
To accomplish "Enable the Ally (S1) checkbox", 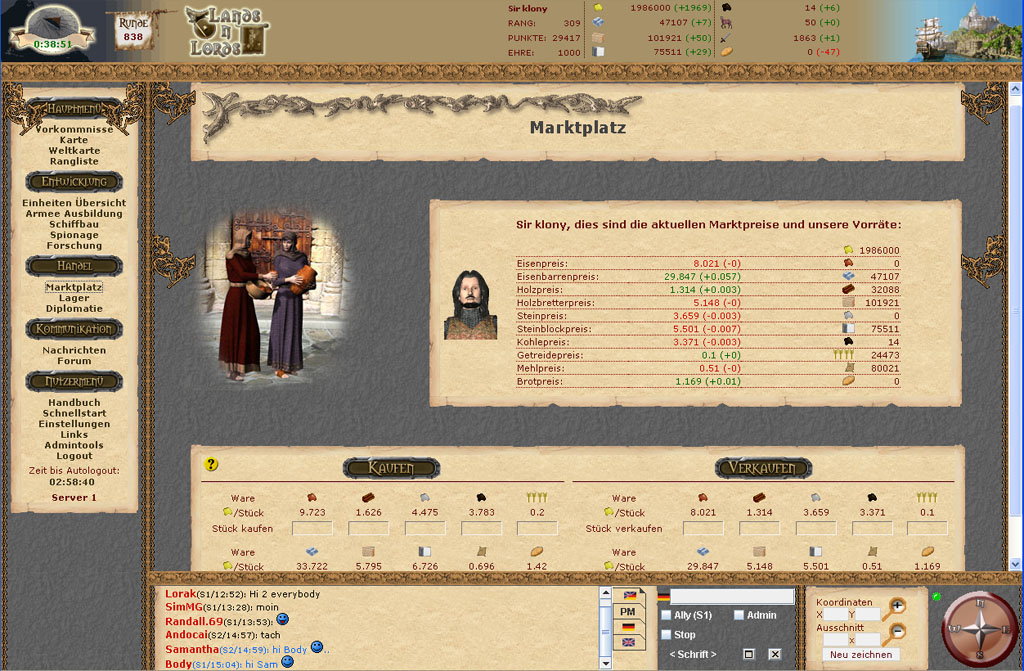I will pos(666,615).
